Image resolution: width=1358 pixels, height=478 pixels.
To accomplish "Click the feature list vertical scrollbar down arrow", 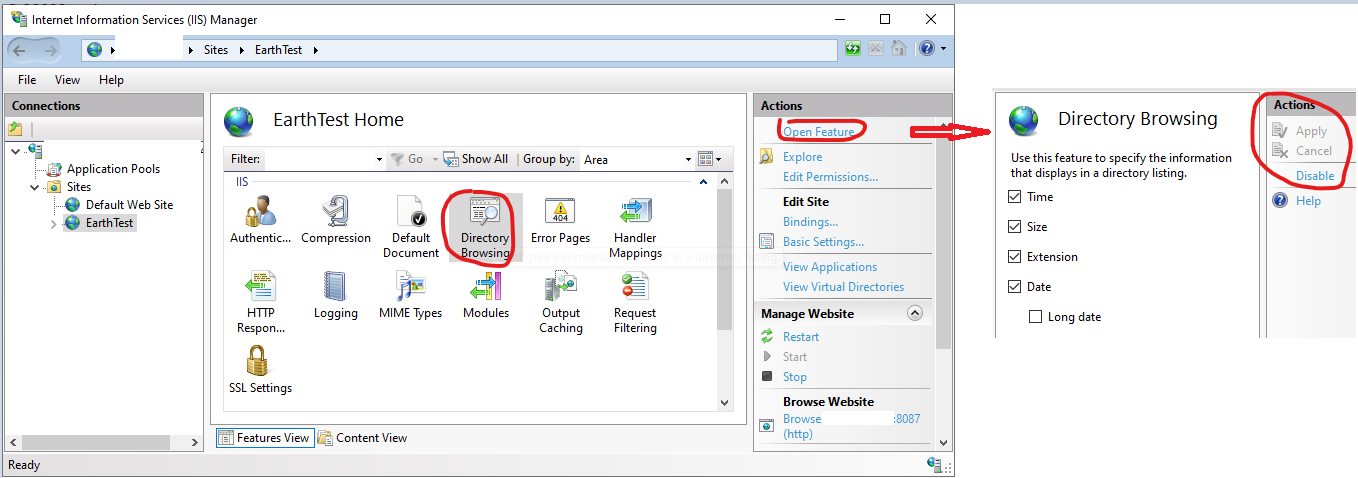I will [725, 402].
